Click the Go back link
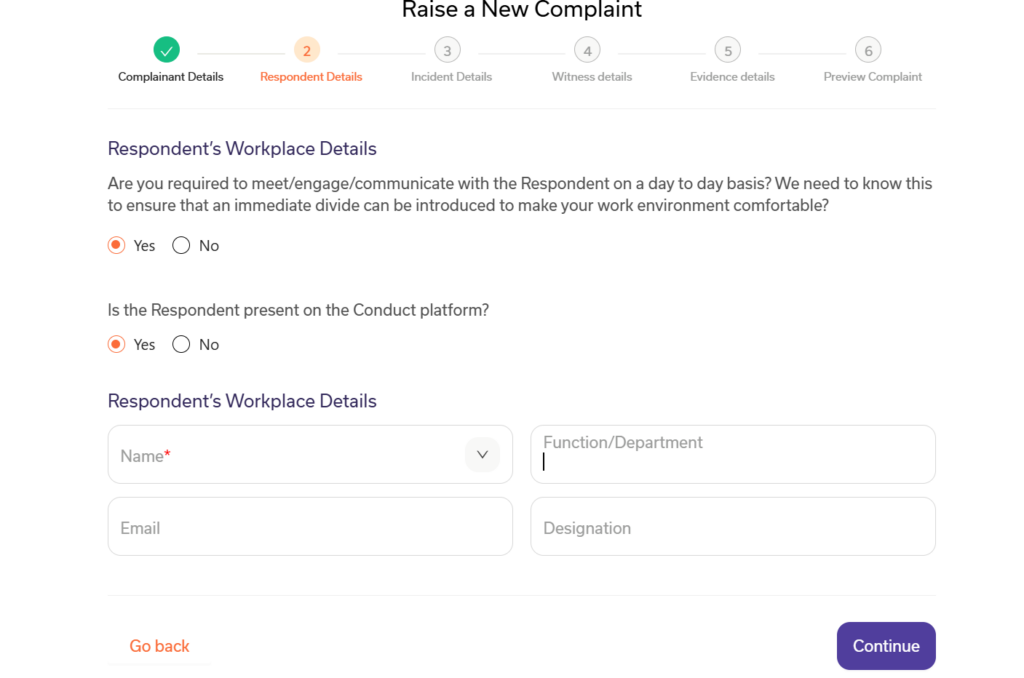This screenshot has height=678, width=1024. tap(159, 646)
